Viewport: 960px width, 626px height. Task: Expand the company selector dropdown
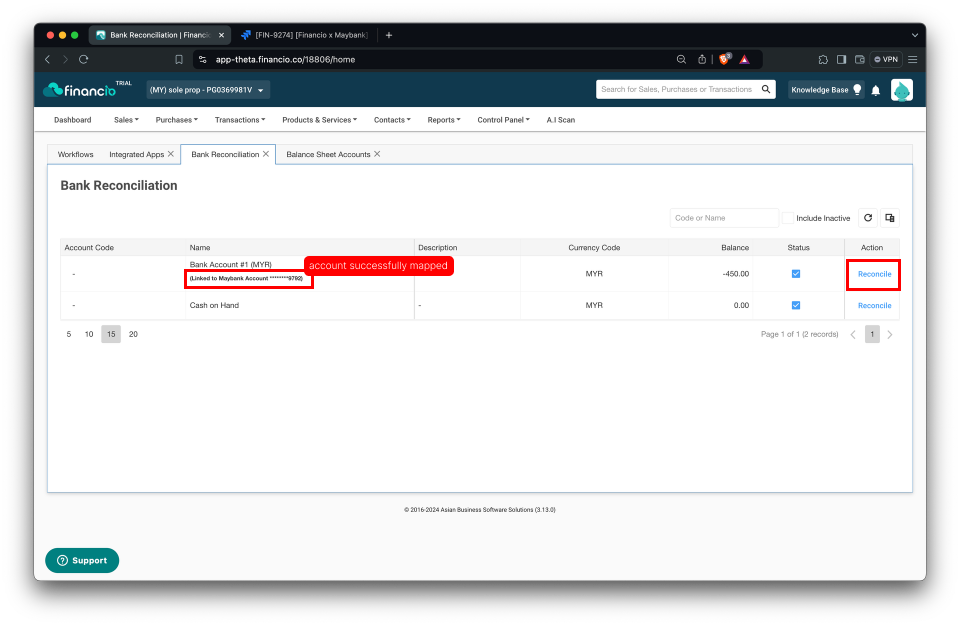click(x=208, y=90)
